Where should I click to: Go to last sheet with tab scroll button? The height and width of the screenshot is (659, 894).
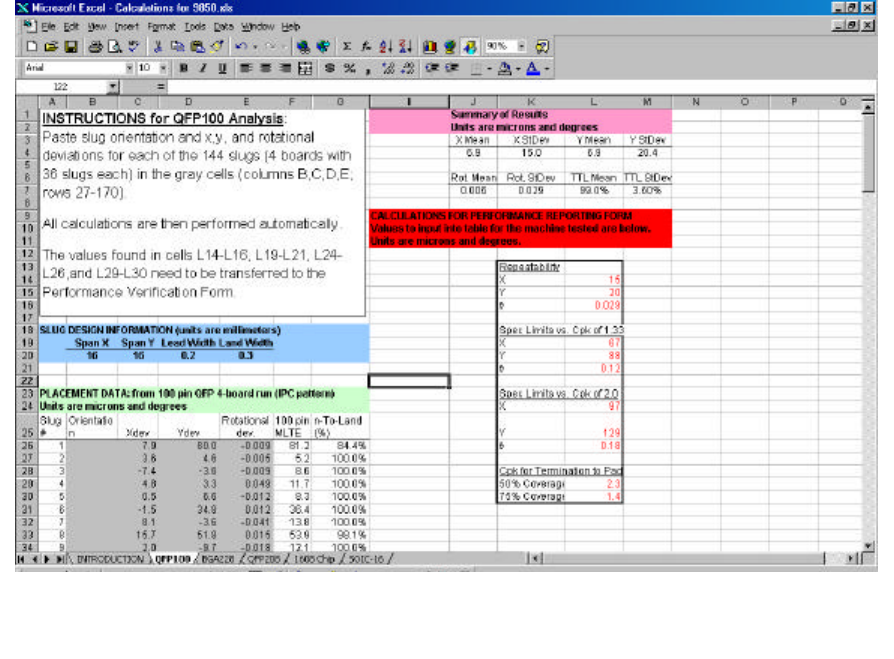point(60,559)
